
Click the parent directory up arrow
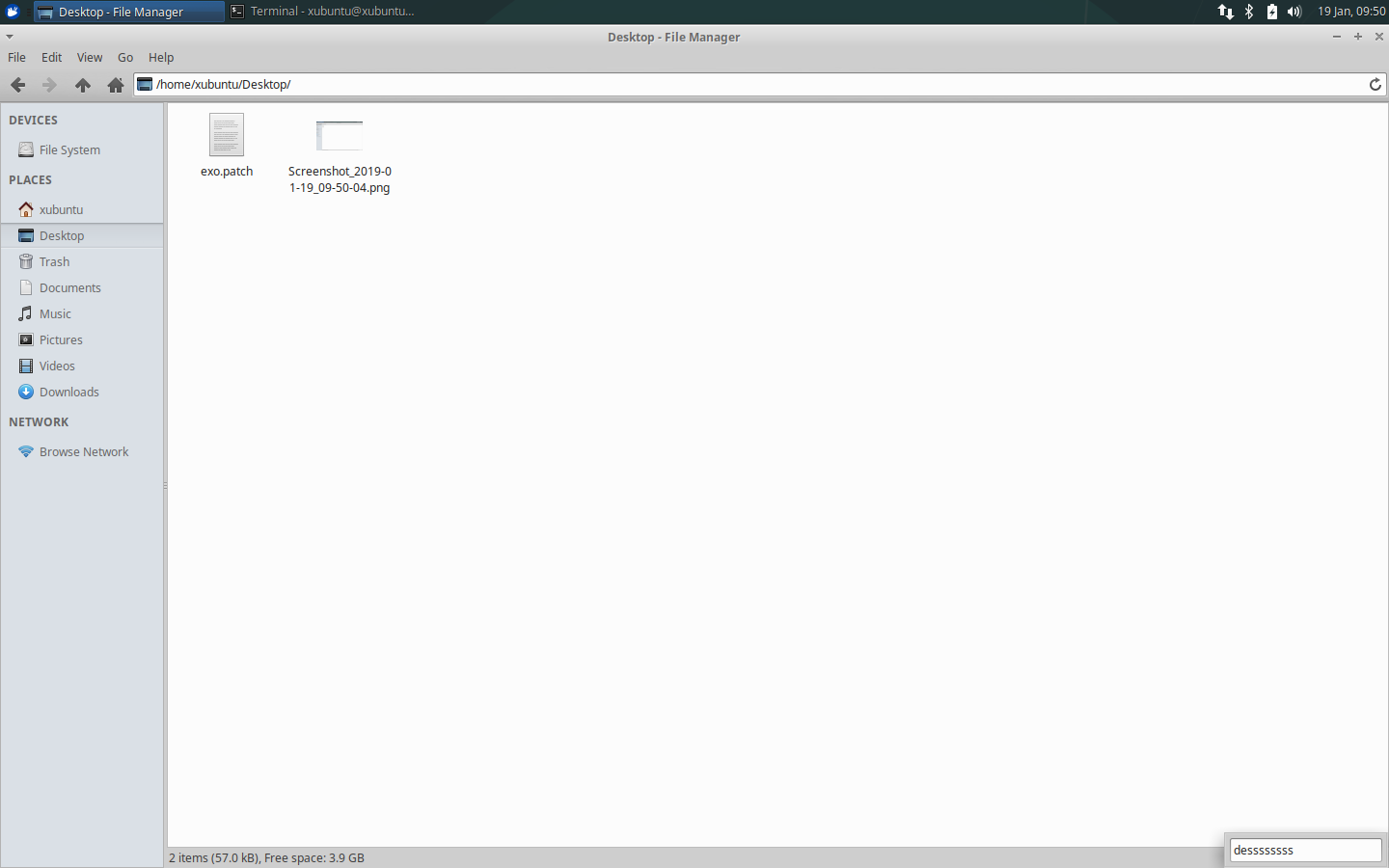click(x=83, y=85)
